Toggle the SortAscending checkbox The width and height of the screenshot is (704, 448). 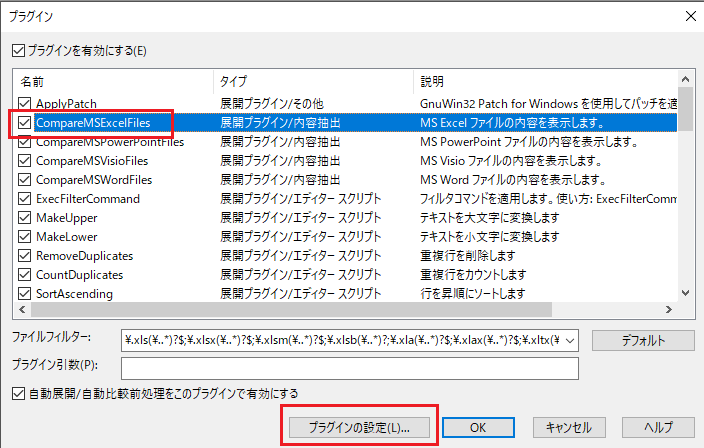point(24,294)
